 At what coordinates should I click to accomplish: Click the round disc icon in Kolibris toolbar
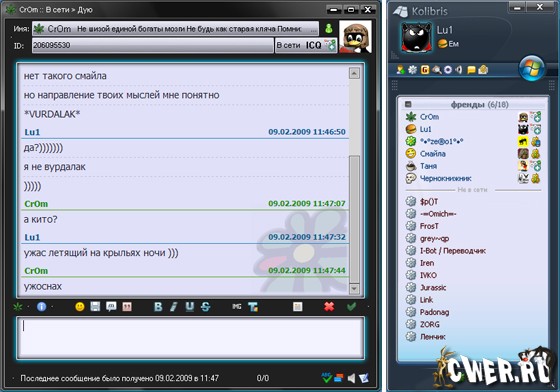(x=448, y=70)
